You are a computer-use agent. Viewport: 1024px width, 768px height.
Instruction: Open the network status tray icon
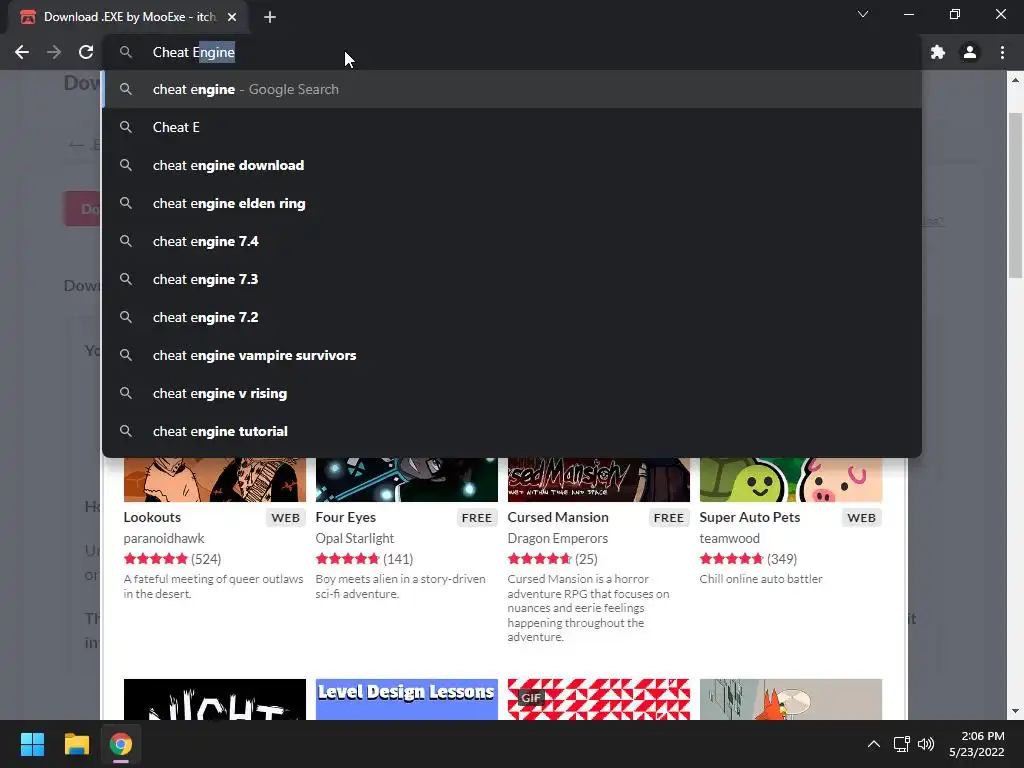tap(902, 744)
